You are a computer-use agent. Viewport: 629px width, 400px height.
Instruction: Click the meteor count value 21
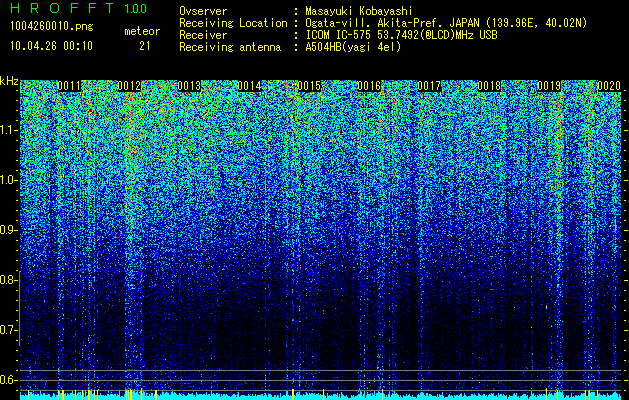pyautogui.click(x=145, y=46)
